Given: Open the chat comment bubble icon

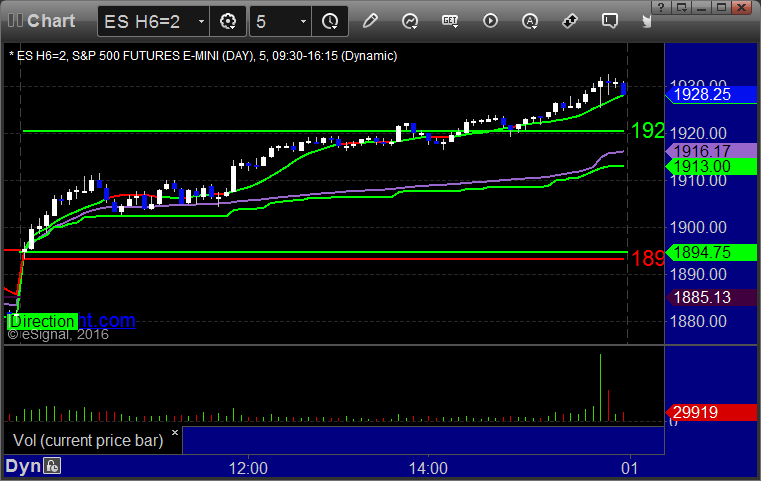Looking at the screenshot, I should click(x=610, y=21).
